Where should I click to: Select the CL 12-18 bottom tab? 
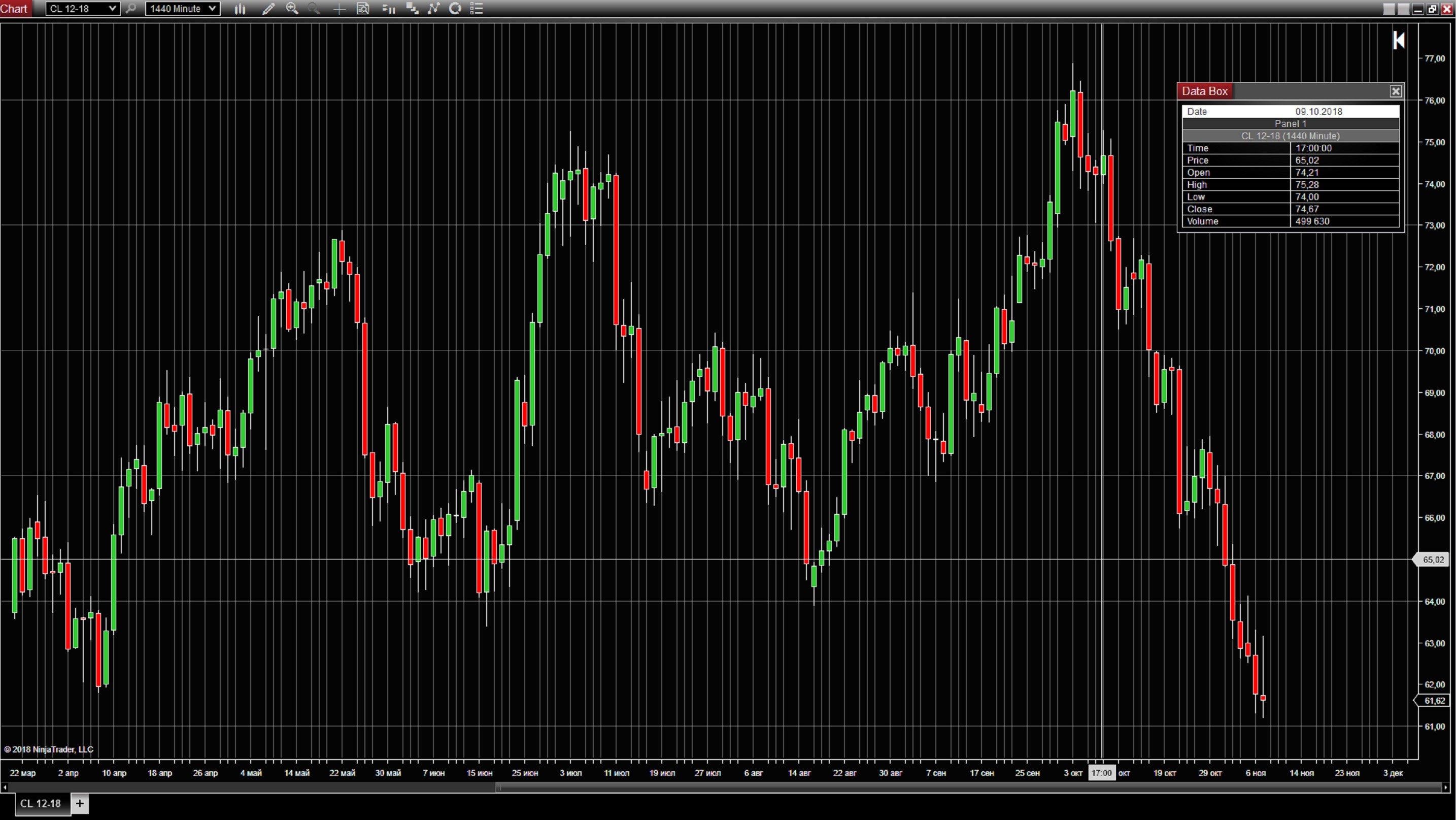tap(41, 804)
